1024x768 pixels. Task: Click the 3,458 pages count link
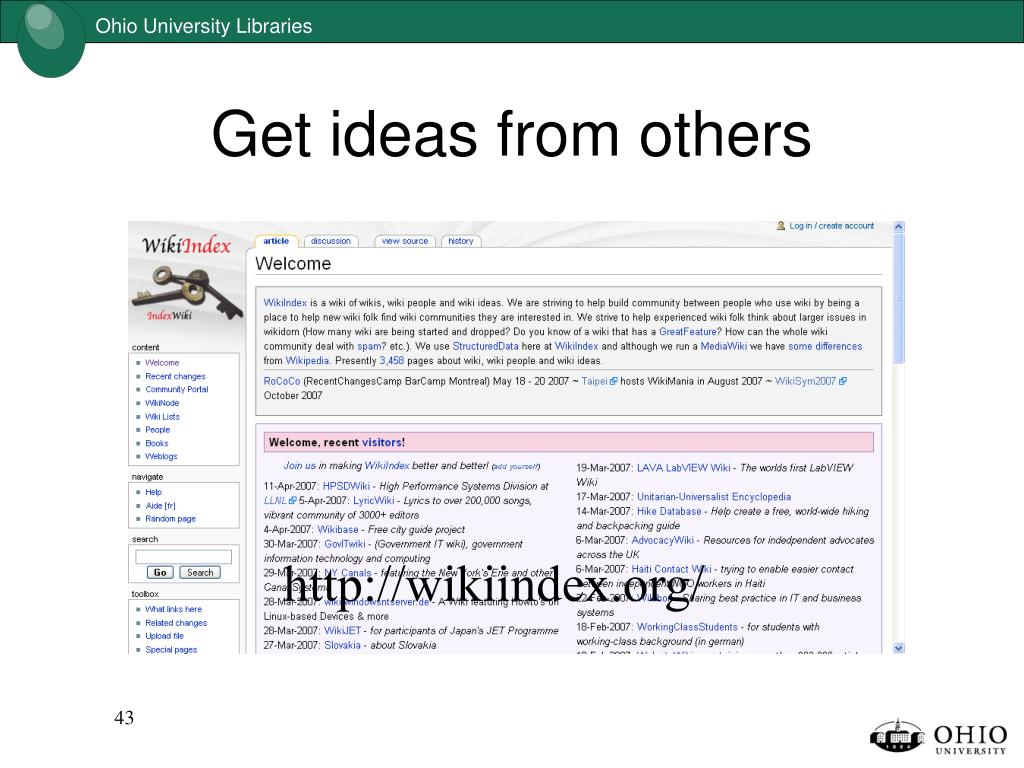click(392, 360)
